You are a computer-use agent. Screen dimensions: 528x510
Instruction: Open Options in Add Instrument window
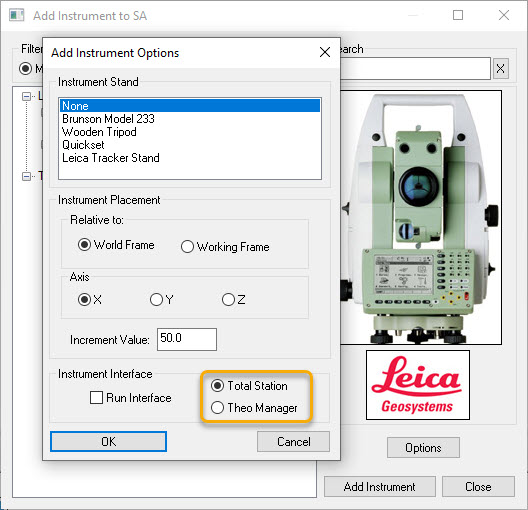point(423,448)
